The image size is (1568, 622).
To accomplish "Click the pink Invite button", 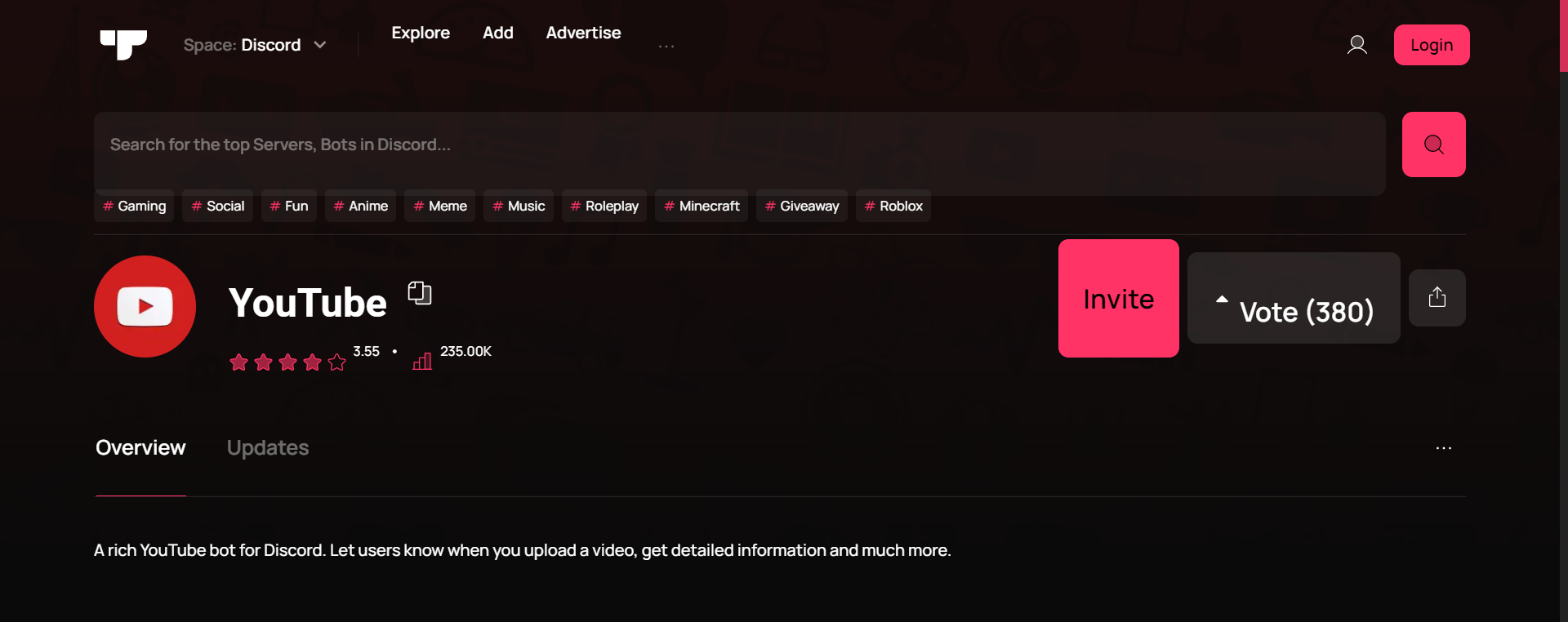I will (1119, 298).
